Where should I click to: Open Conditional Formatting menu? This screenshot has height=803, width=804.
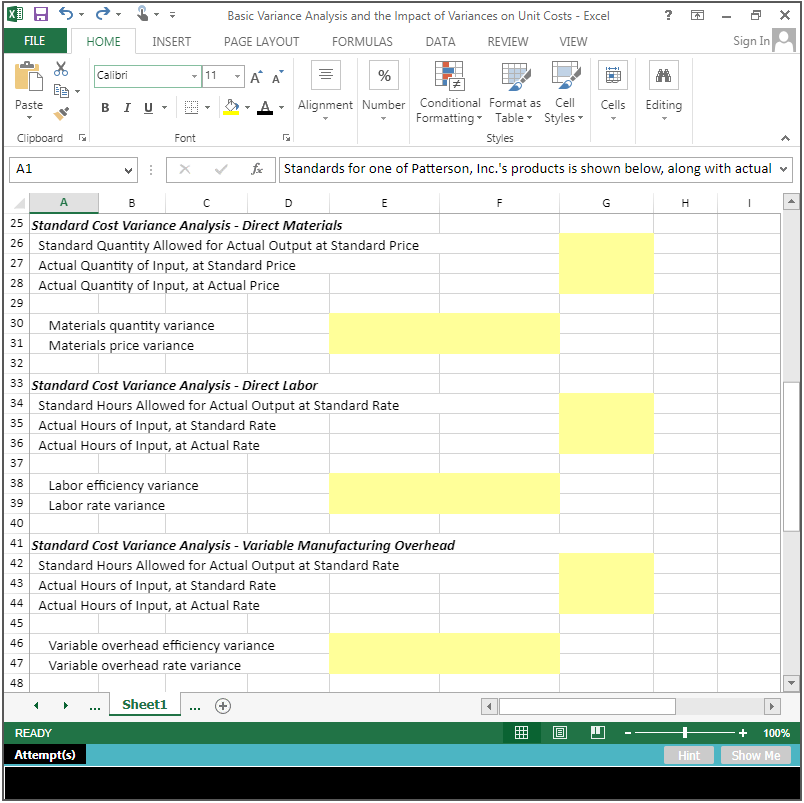449,93
